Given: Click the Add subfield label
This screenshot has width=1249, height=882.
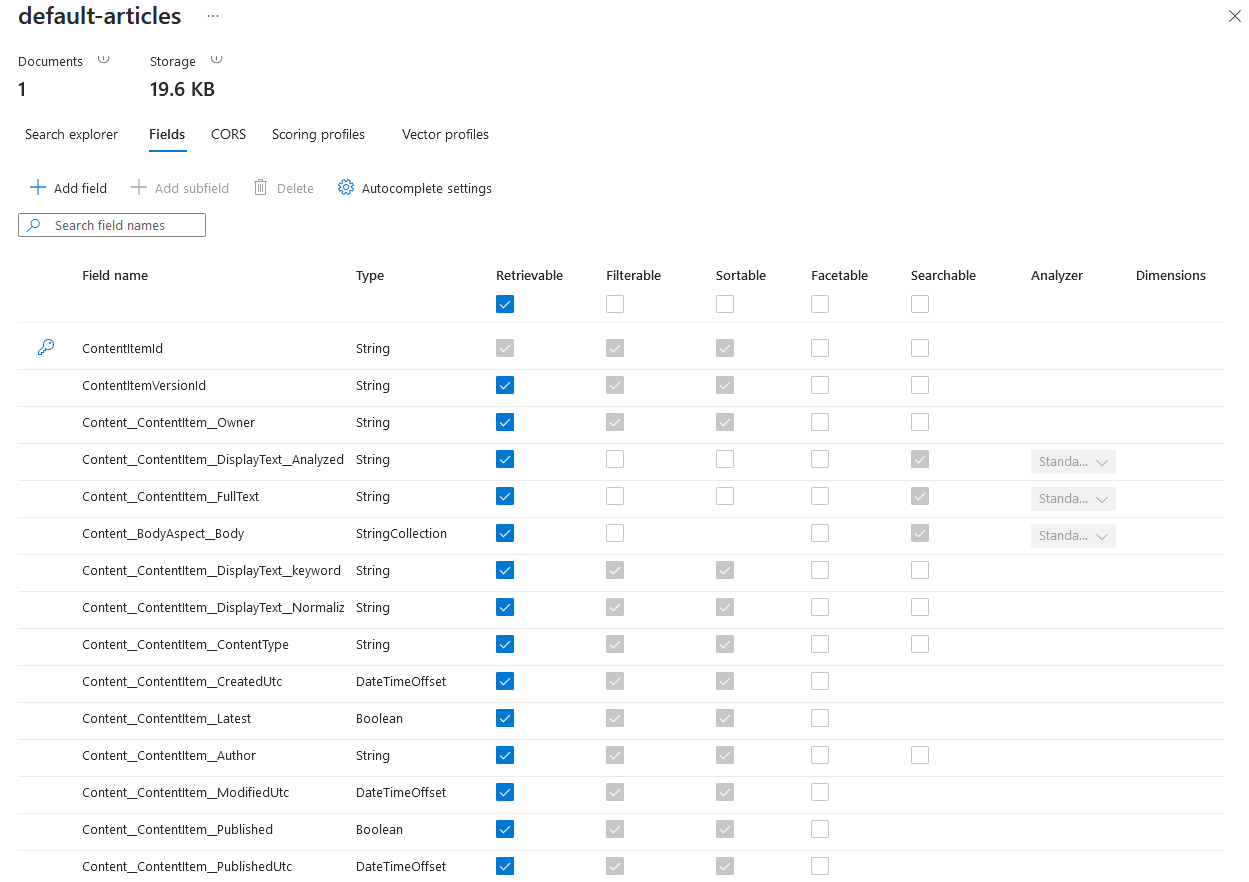Looking at the screenshot, I should tap(192, 188).
